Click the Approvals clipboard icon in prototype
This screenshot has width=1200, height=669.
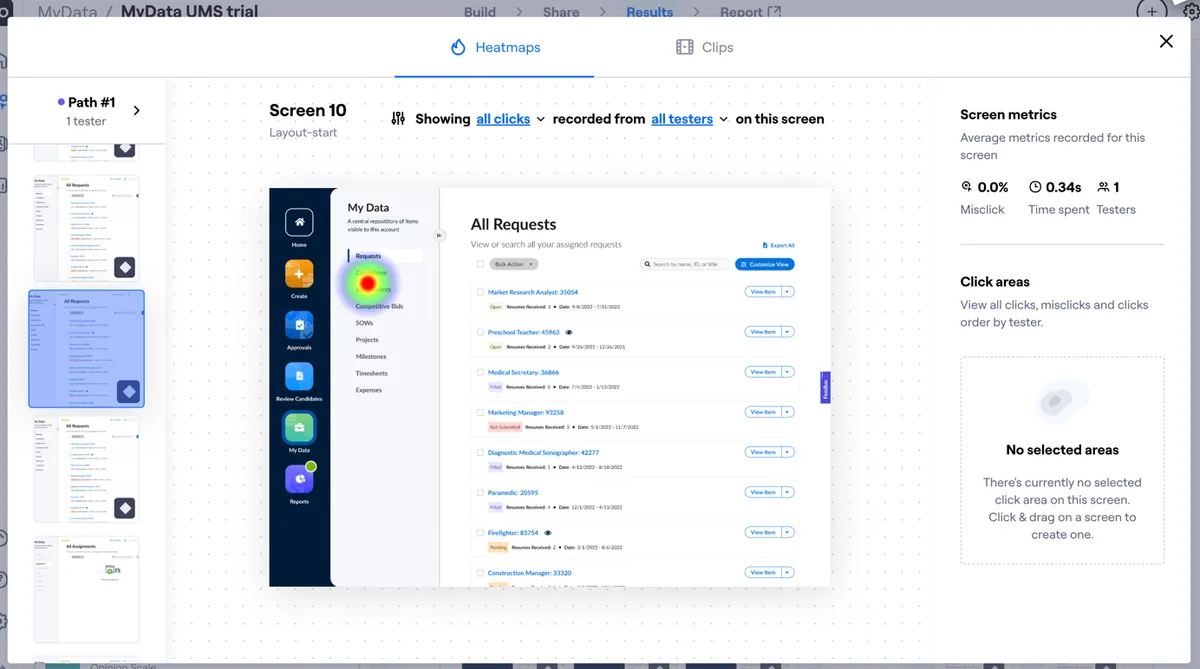299,326
